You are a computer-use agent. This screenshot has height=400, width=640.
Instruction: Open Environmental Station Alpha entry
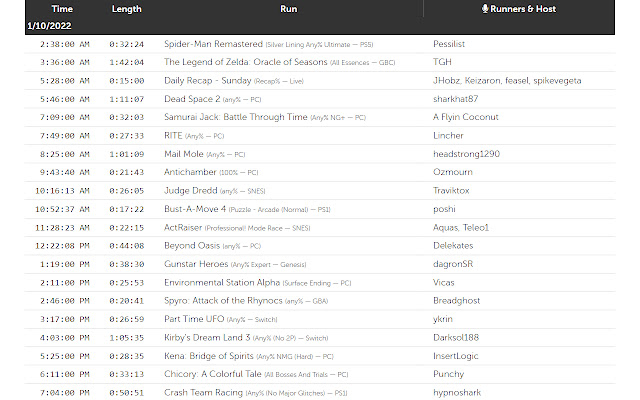pyautogui.click(x=222, y=282)
